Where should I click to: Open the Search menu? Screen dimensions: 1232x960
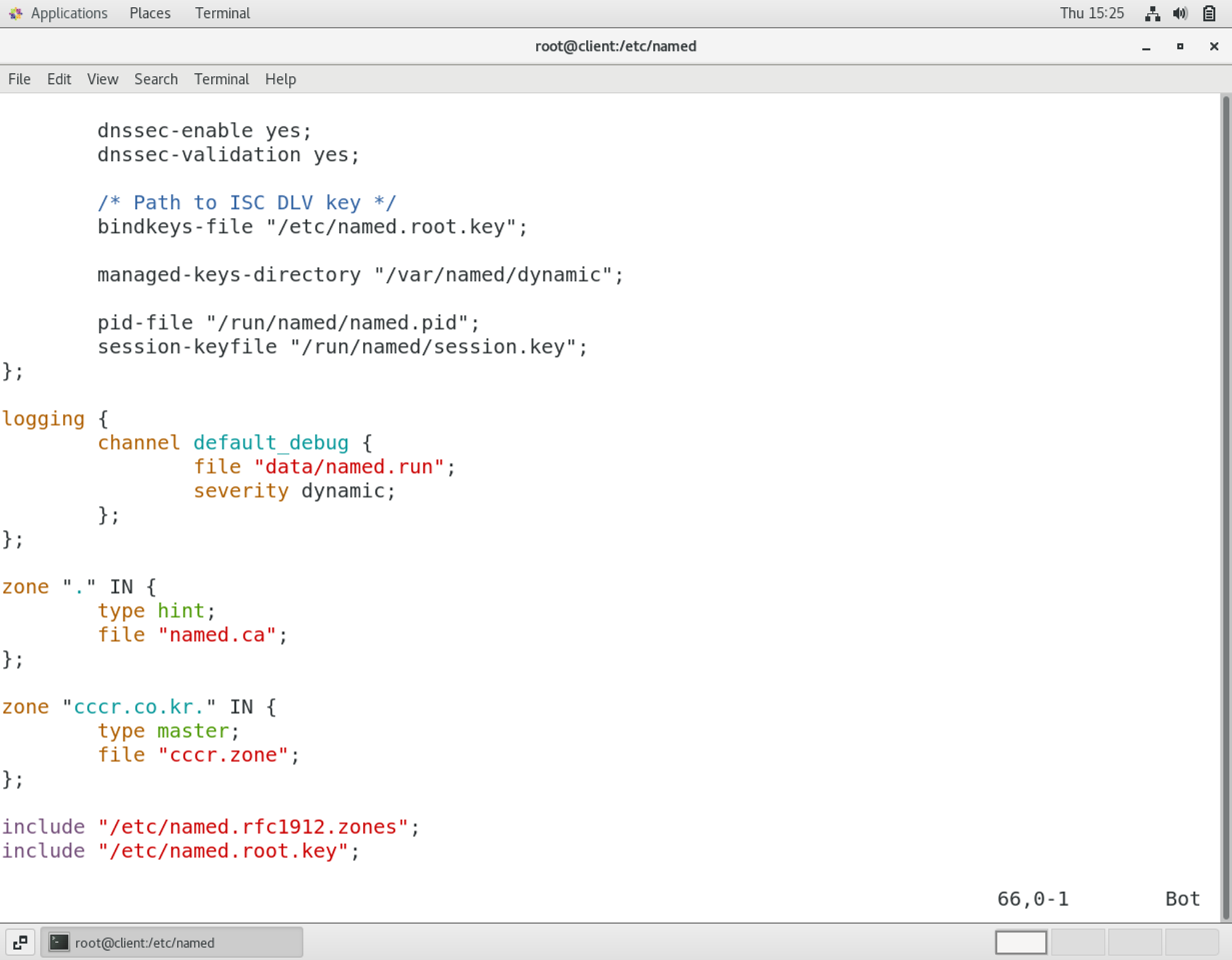tap(156, 79)
